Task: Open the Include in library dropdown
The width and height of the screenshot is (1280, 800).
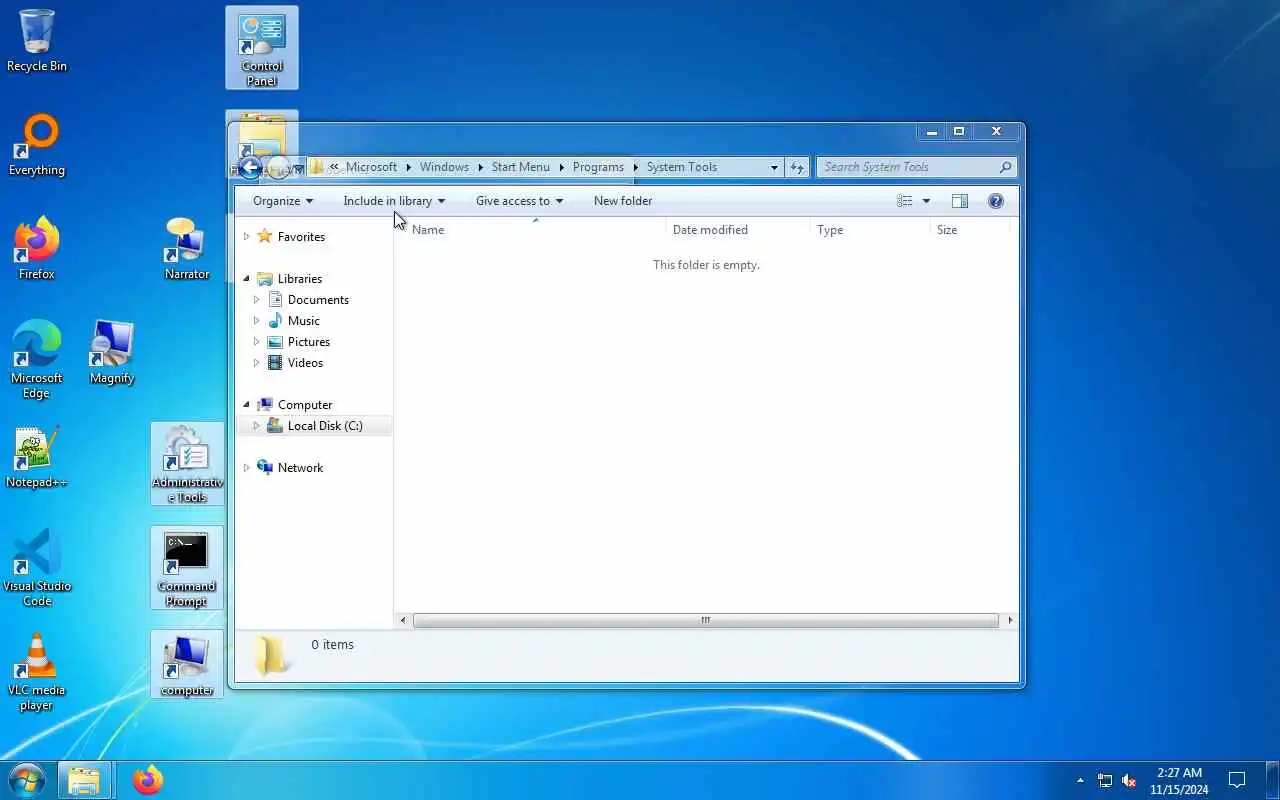Action: (394, 201)
